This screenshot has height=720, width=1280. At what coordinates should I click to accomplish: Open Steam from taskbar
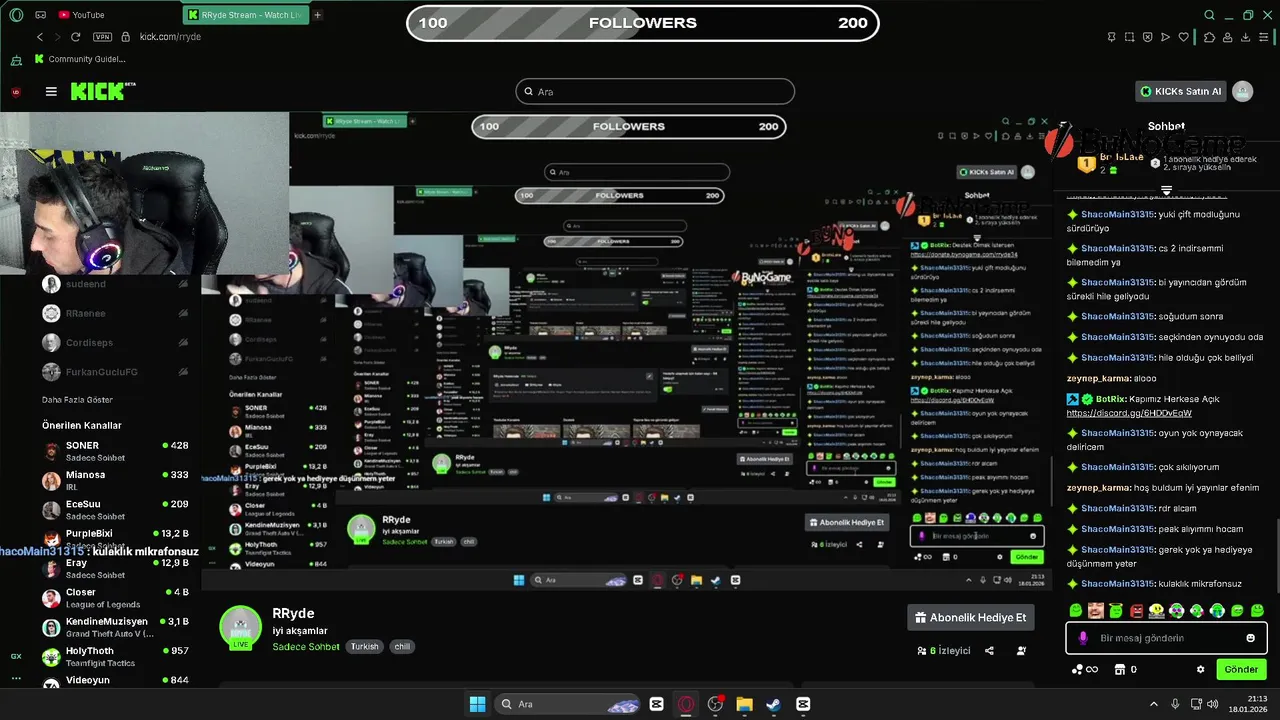coord(774,704)
